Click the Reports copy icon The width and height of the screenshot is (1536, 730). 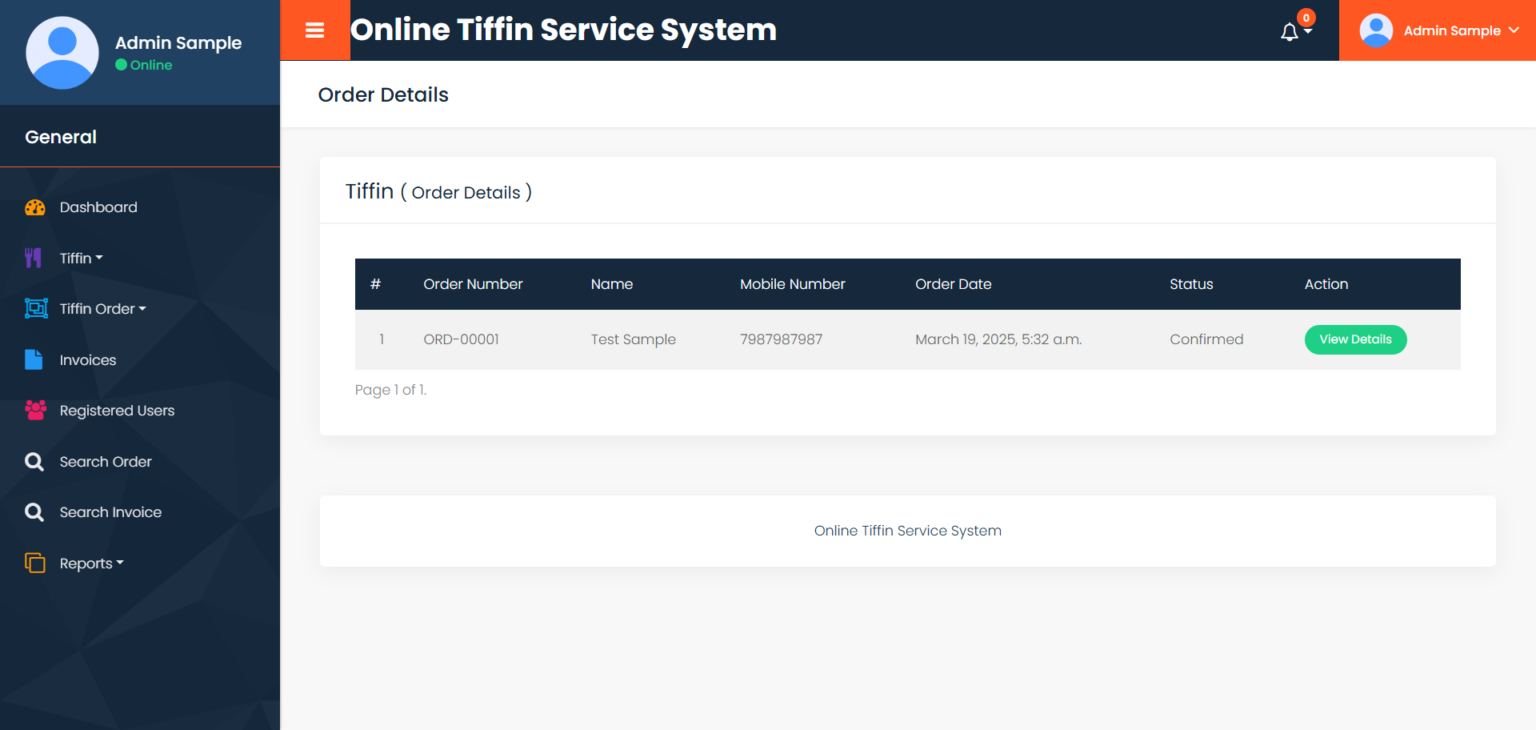pyautogui.click(x=35, y=563)
